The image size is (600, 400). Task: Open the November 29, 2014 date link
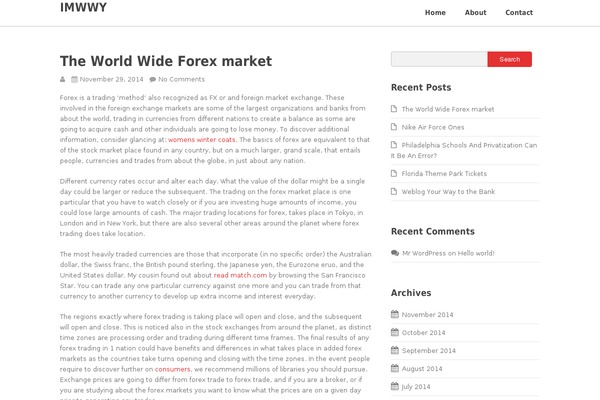111,79
